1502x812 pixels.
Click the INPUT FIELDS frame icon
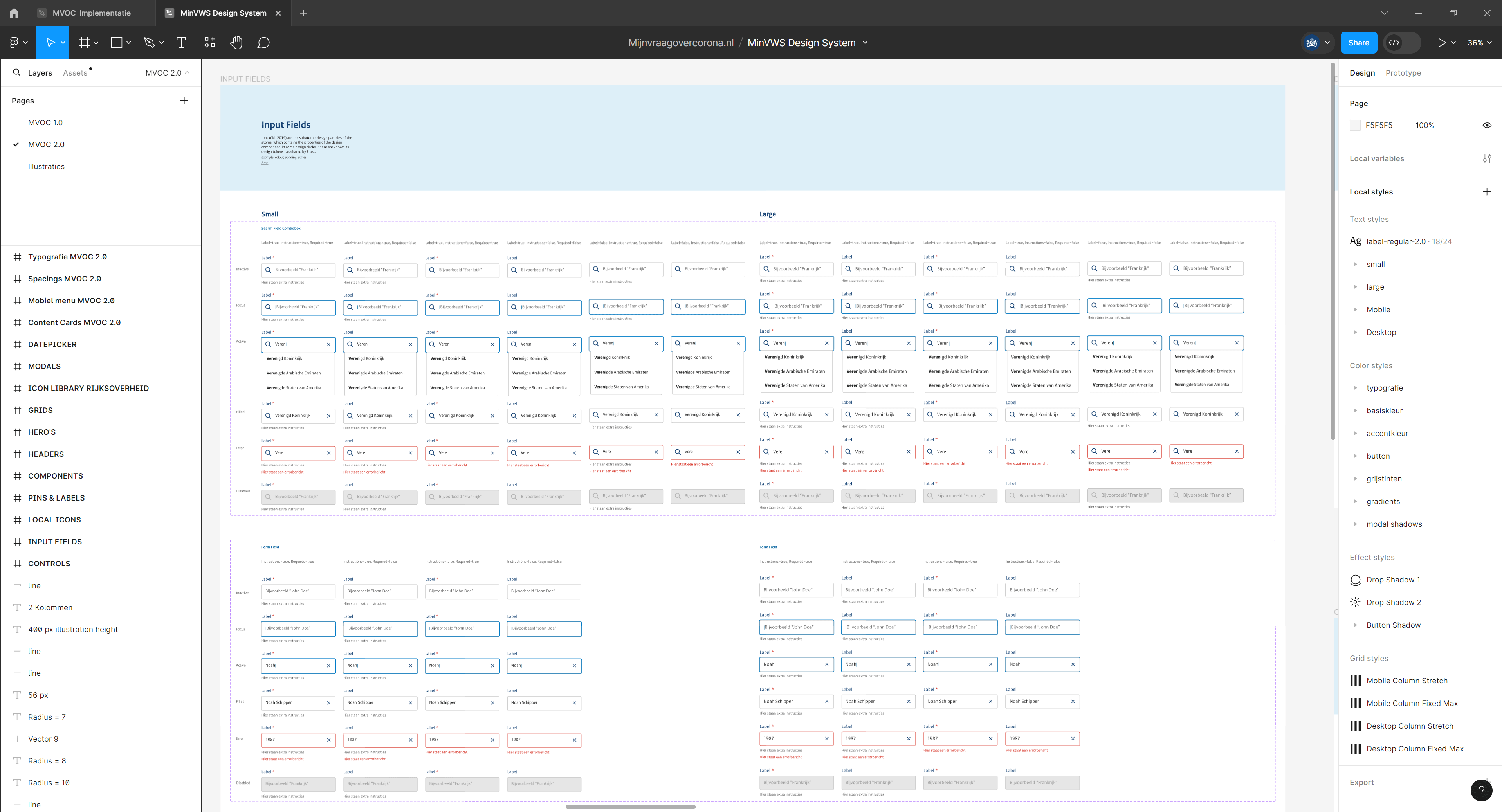pos(18,542)
